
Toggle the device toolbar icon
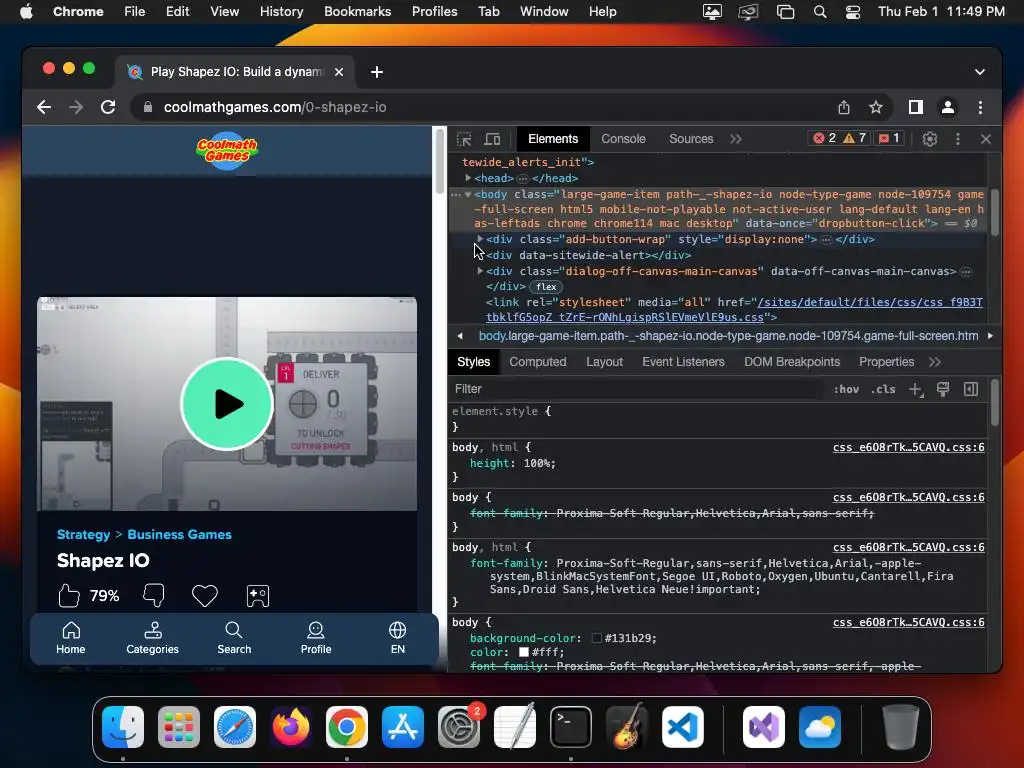pyautogui.click(x=492, y=139)
